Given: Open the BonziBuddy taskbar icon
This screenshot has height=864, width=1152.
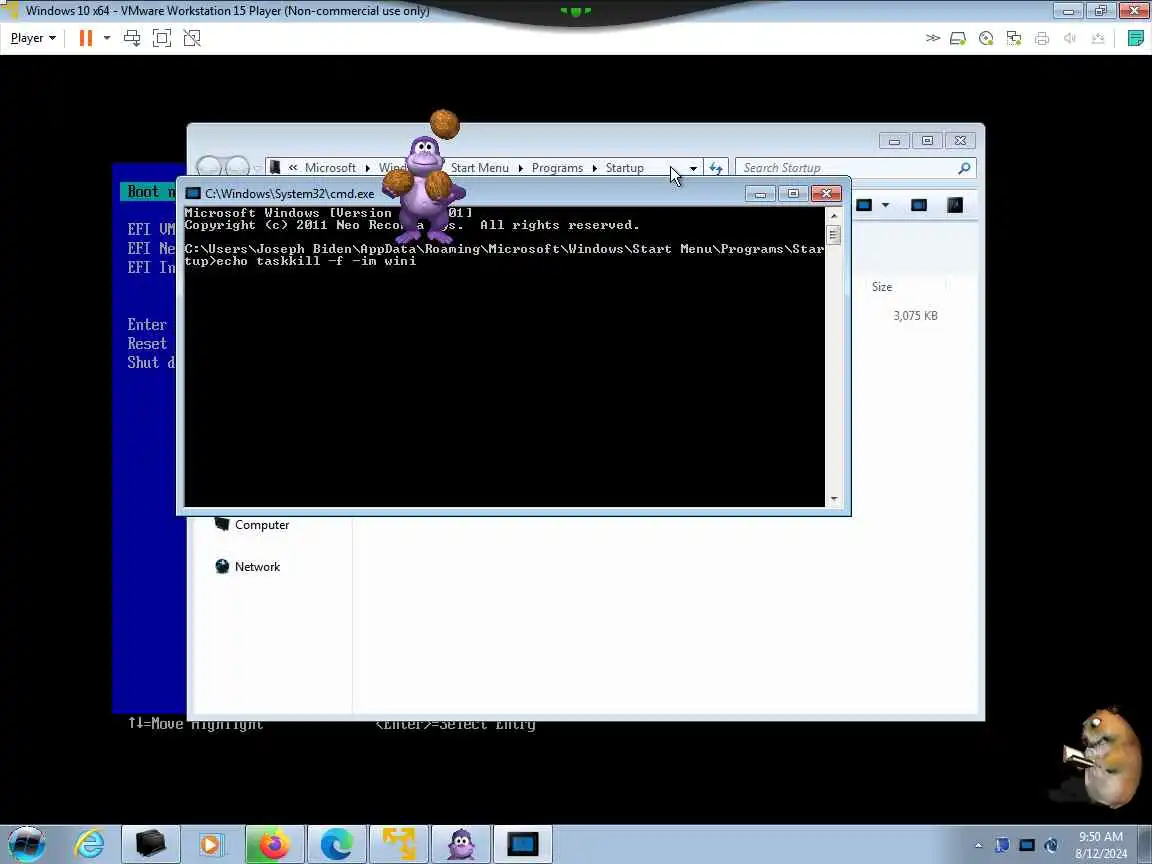Looking at the screenshot, I should coord(461,843).
